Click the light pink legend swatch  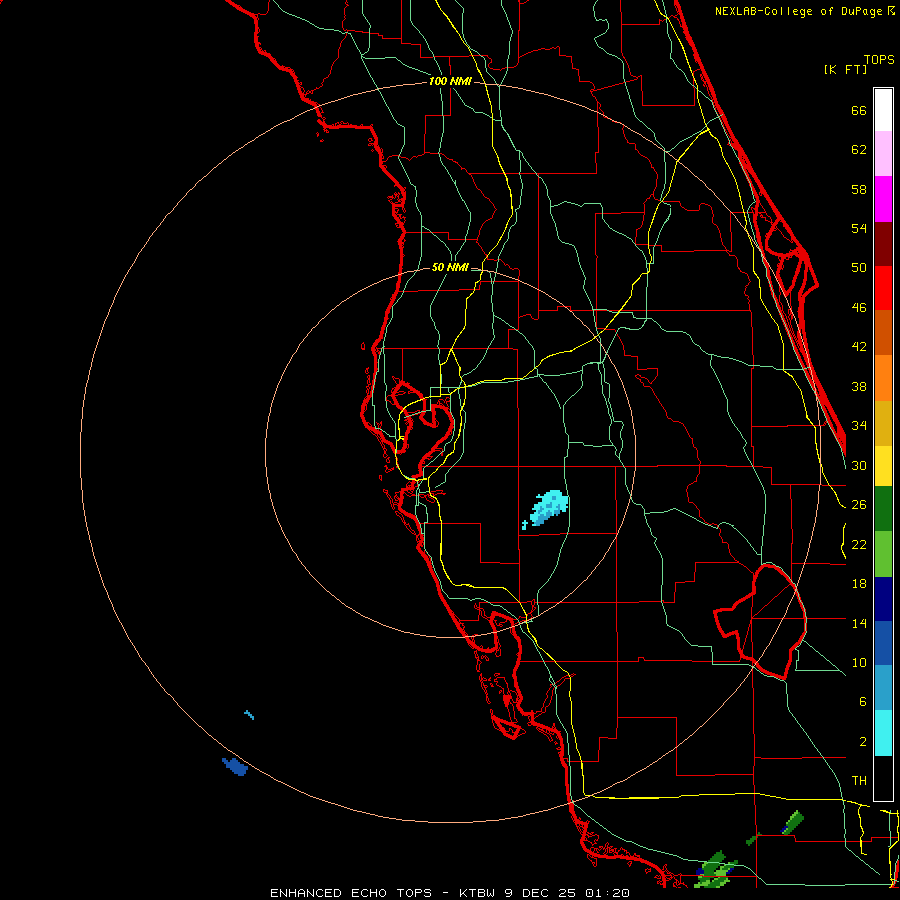883,154
